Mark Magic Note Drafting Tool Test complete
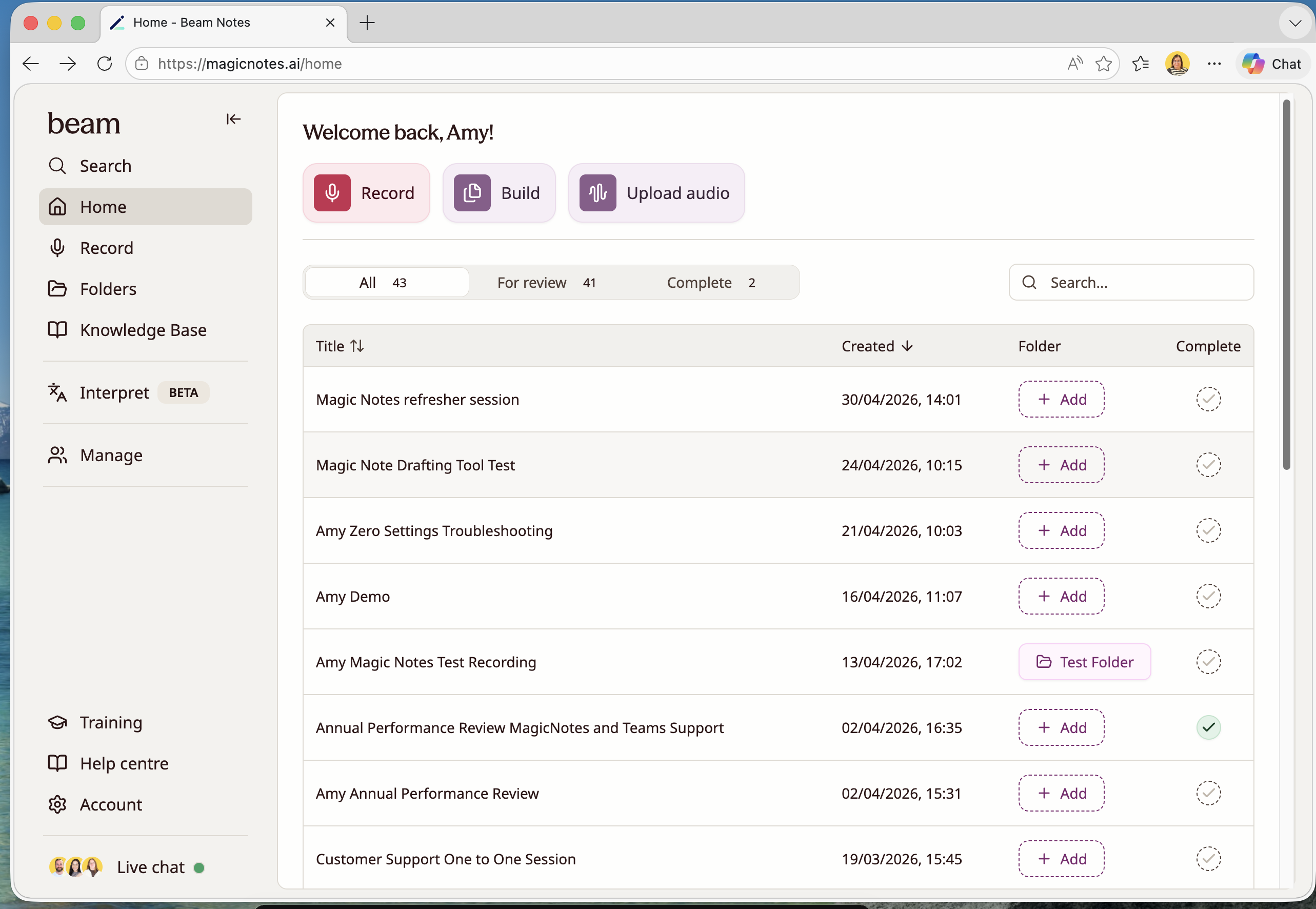 (x=1208, y=465)
